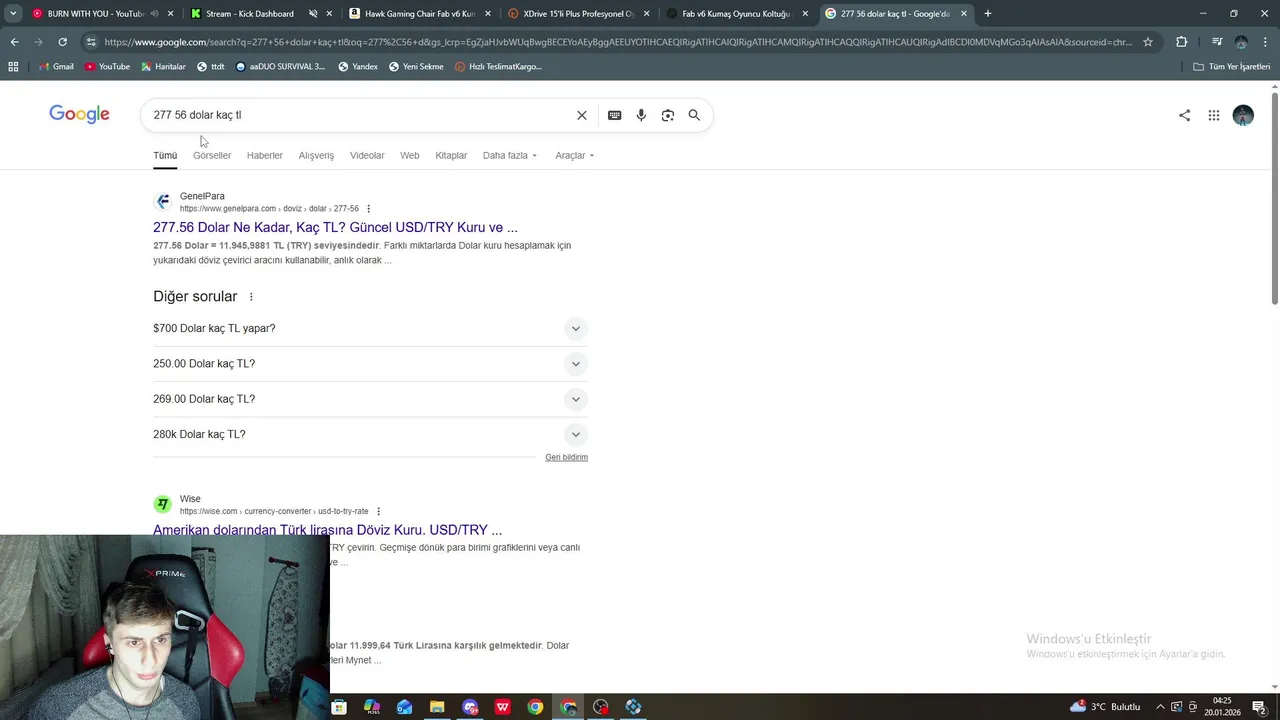
Task: Open the "277.56 Dolar Ne Kadar" result link
Action: click(x=335, y=228)
